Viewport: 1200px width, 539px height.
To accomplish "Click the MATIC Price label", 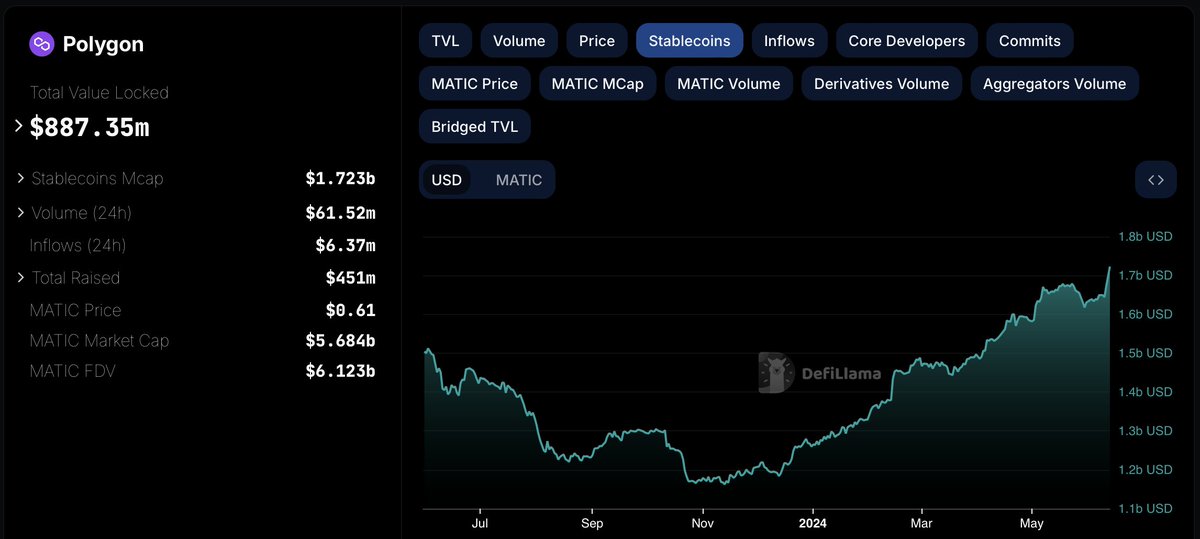I will (75, 310).
